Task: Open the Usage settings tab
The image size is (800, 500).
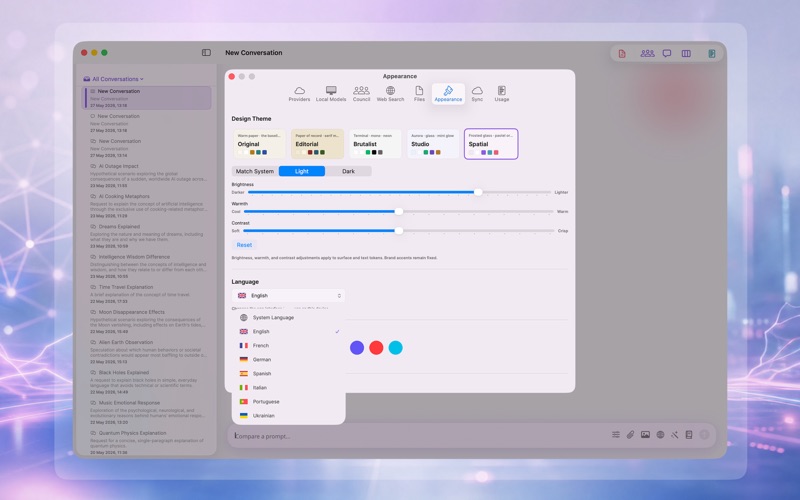Action: (502, 94)
